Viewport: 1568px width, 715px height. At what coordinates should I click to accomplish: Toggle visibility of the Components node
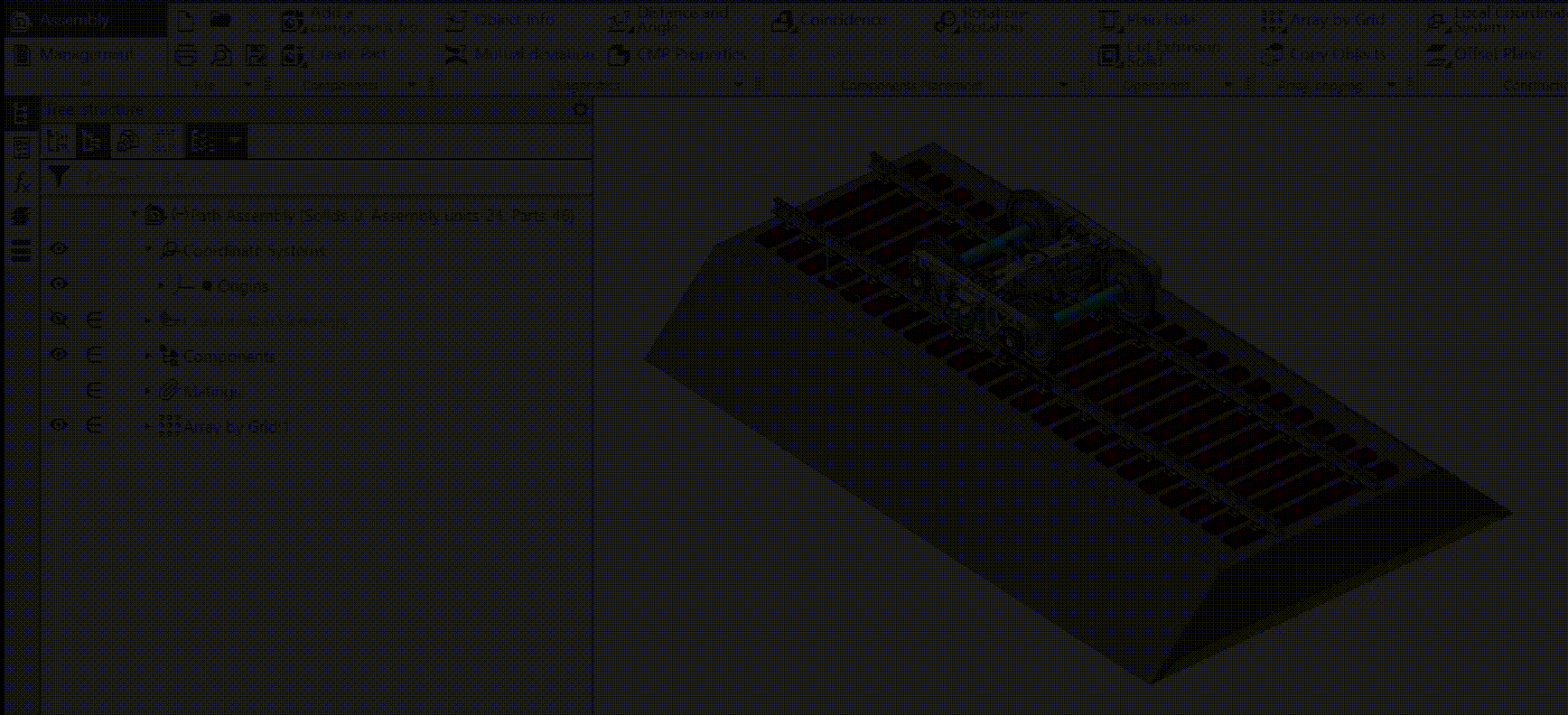60,355
